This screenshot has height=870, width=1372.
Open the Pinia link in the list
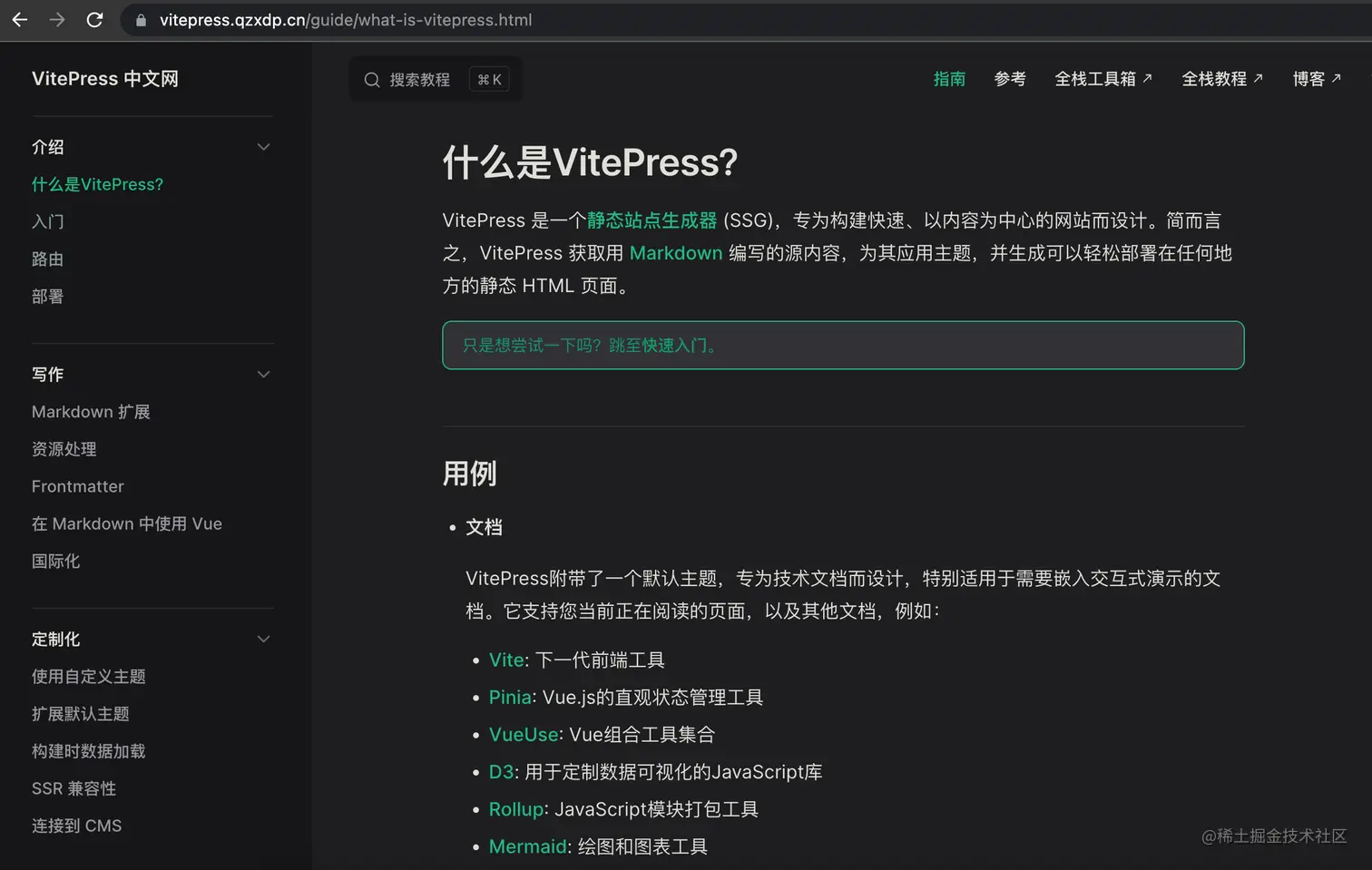click(510, 697)
